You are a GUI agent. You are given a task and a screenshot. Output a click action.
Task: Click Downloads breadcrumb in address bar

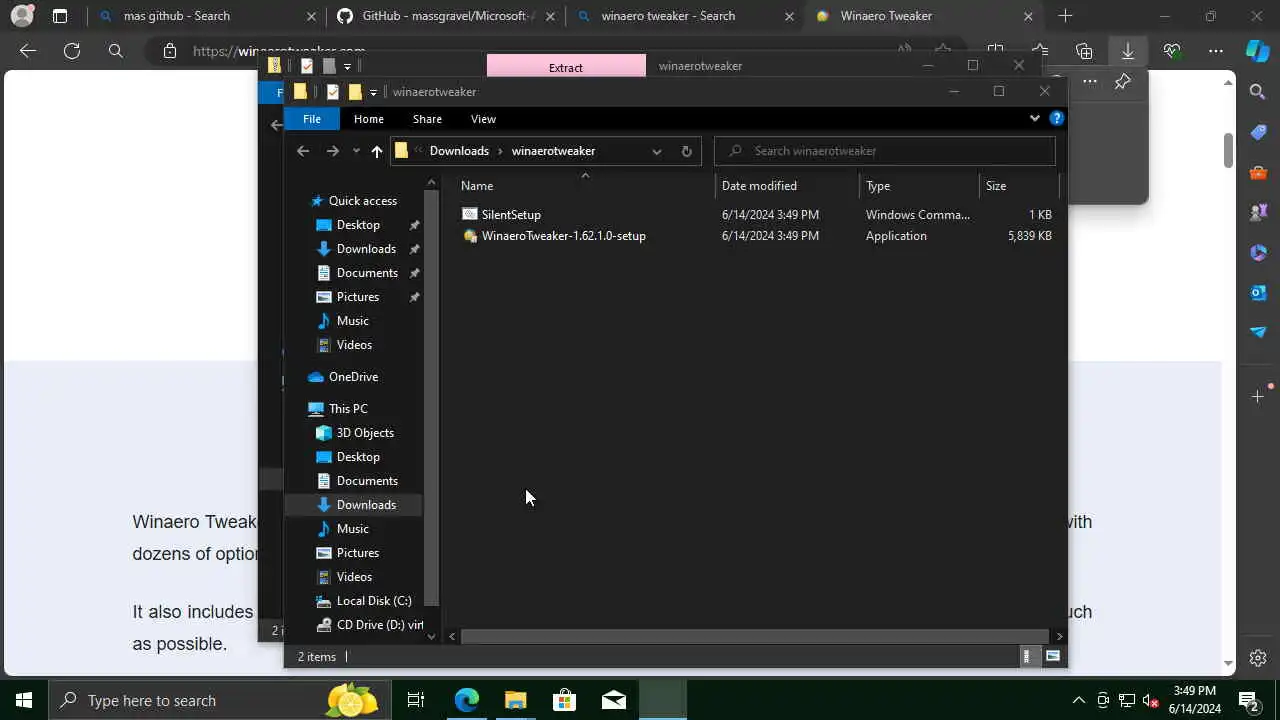pyautogui.click(x=459, y=151)
